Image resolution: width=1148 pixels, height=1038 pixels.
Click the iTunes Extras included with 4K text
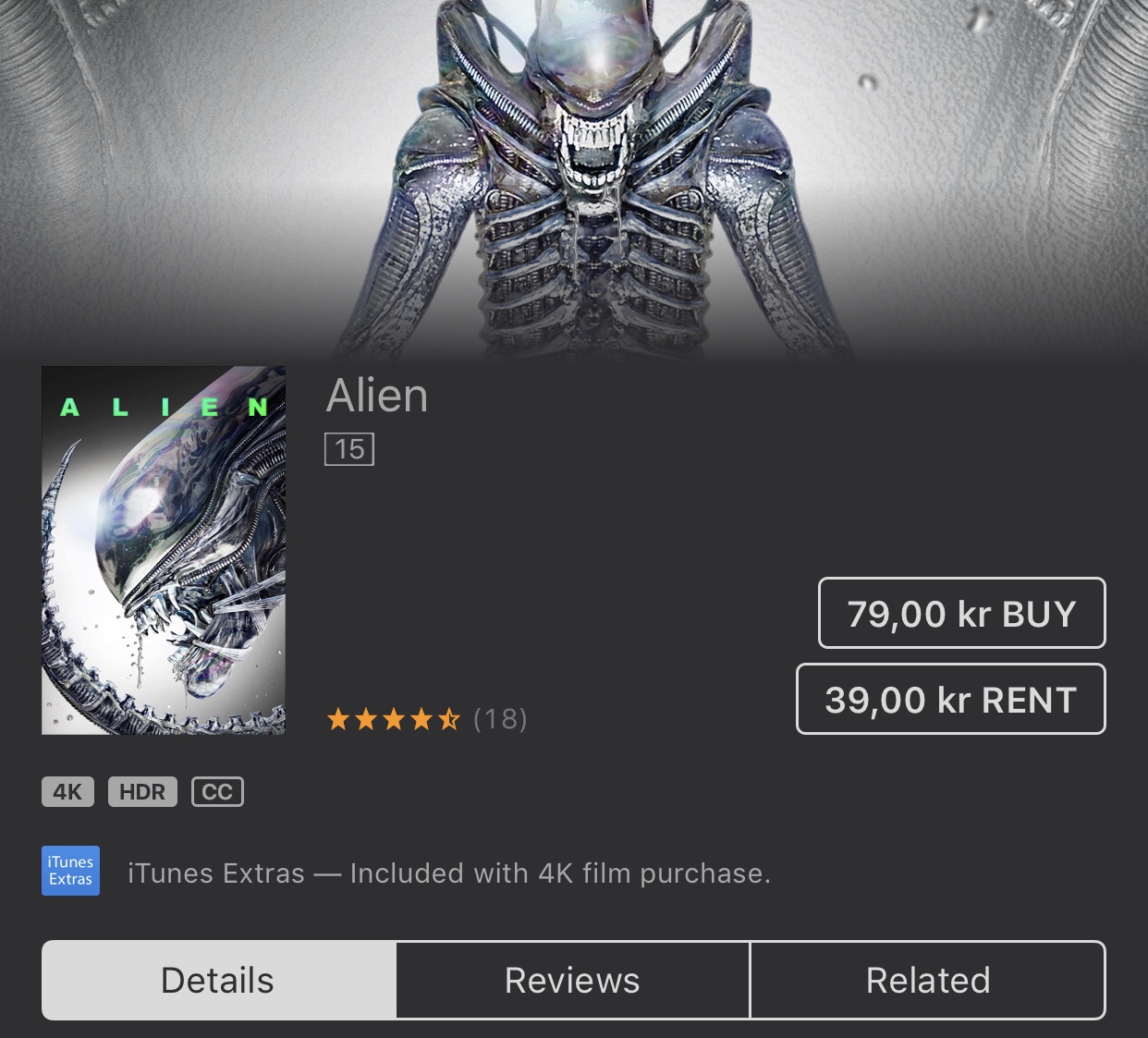[x=449, y=873]
